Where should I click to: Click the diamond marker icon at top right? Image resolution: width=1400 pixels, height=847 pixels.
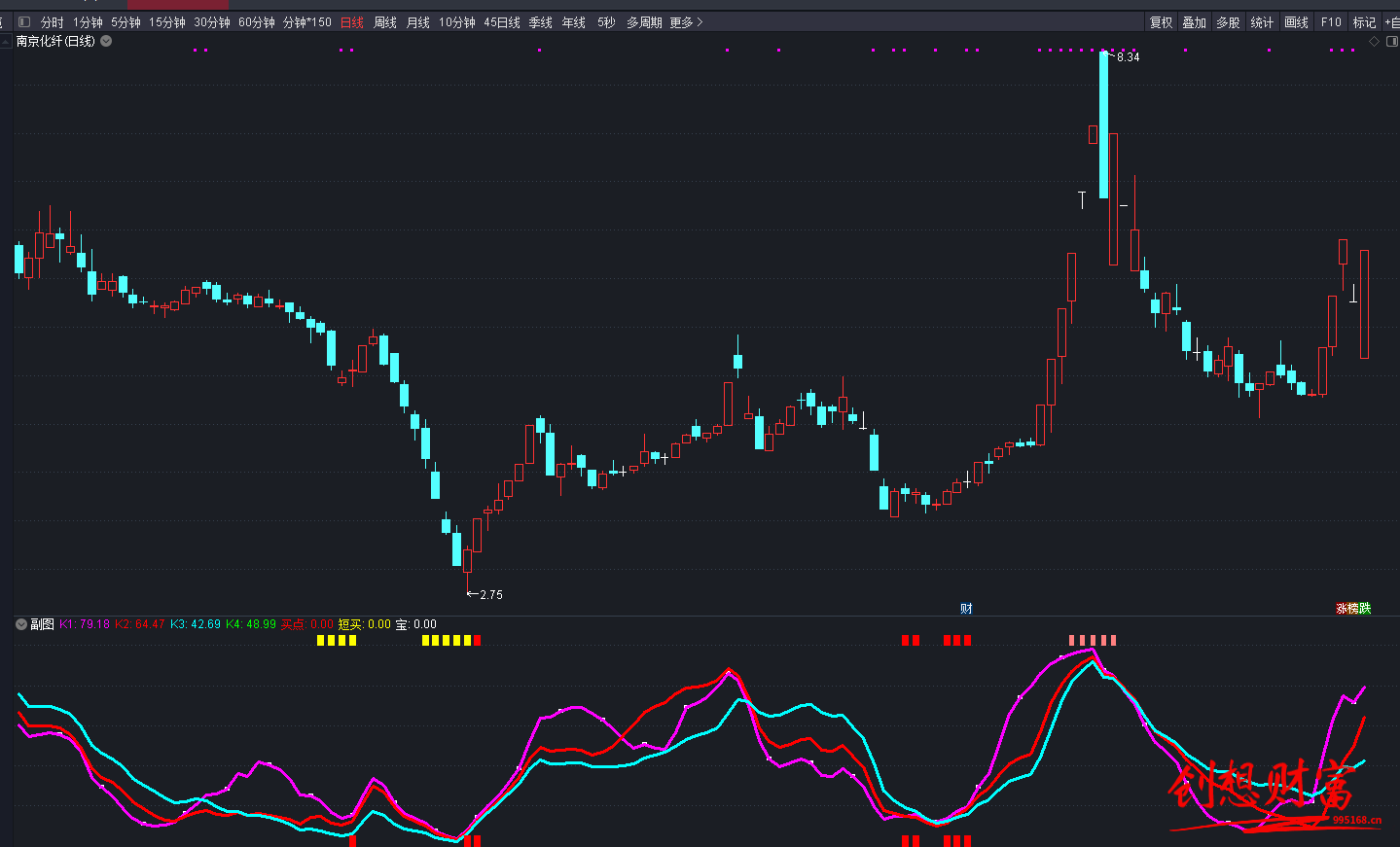tap(1374, 42)
